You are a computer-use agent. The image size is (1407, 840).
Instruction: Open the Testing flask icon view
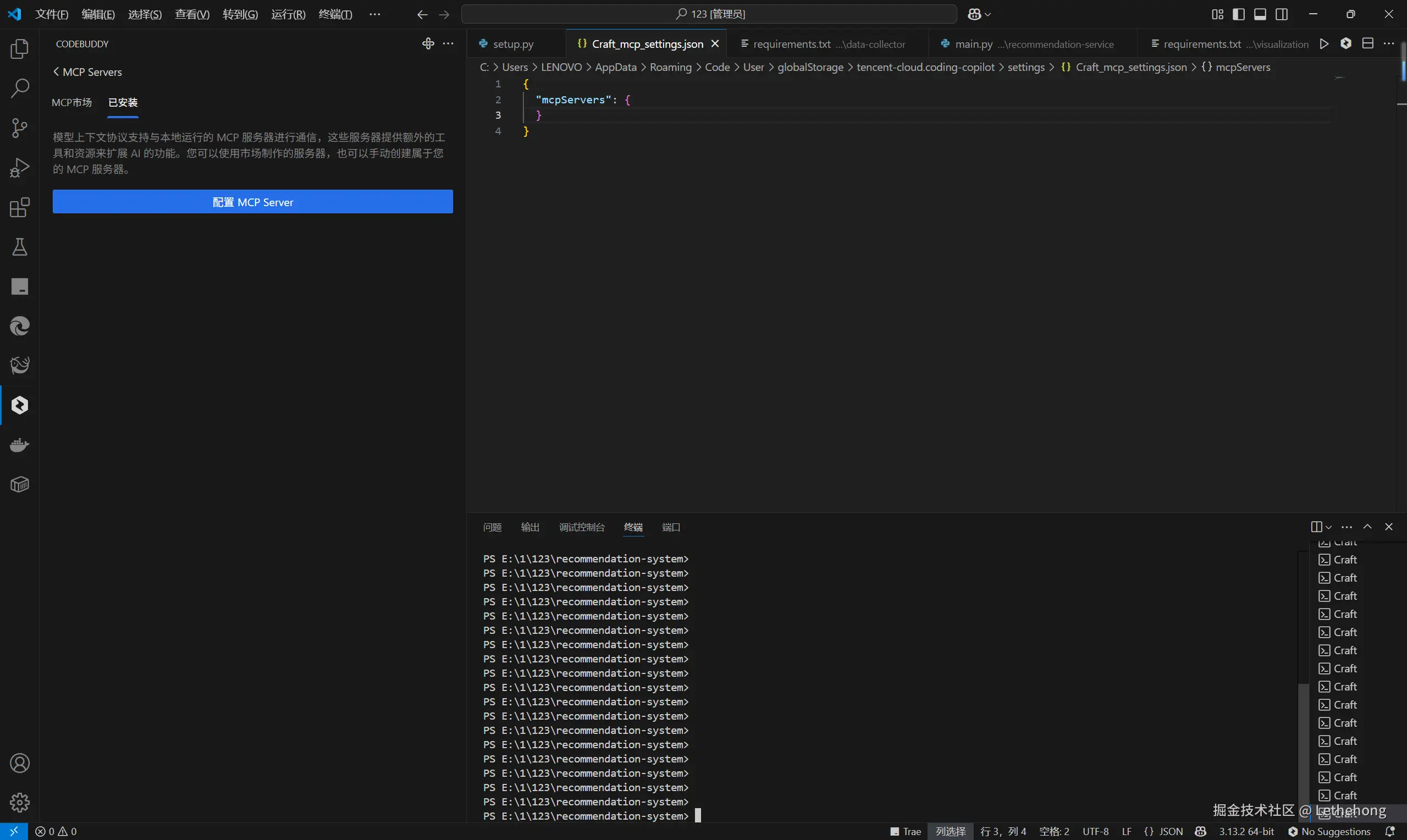point(20,247)
